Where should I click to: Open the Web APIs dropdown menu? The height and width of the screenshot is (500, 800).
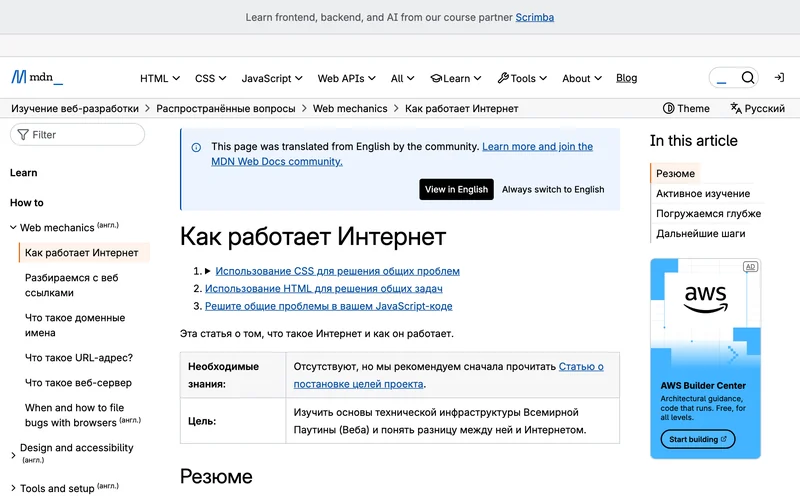coord(346,78)
